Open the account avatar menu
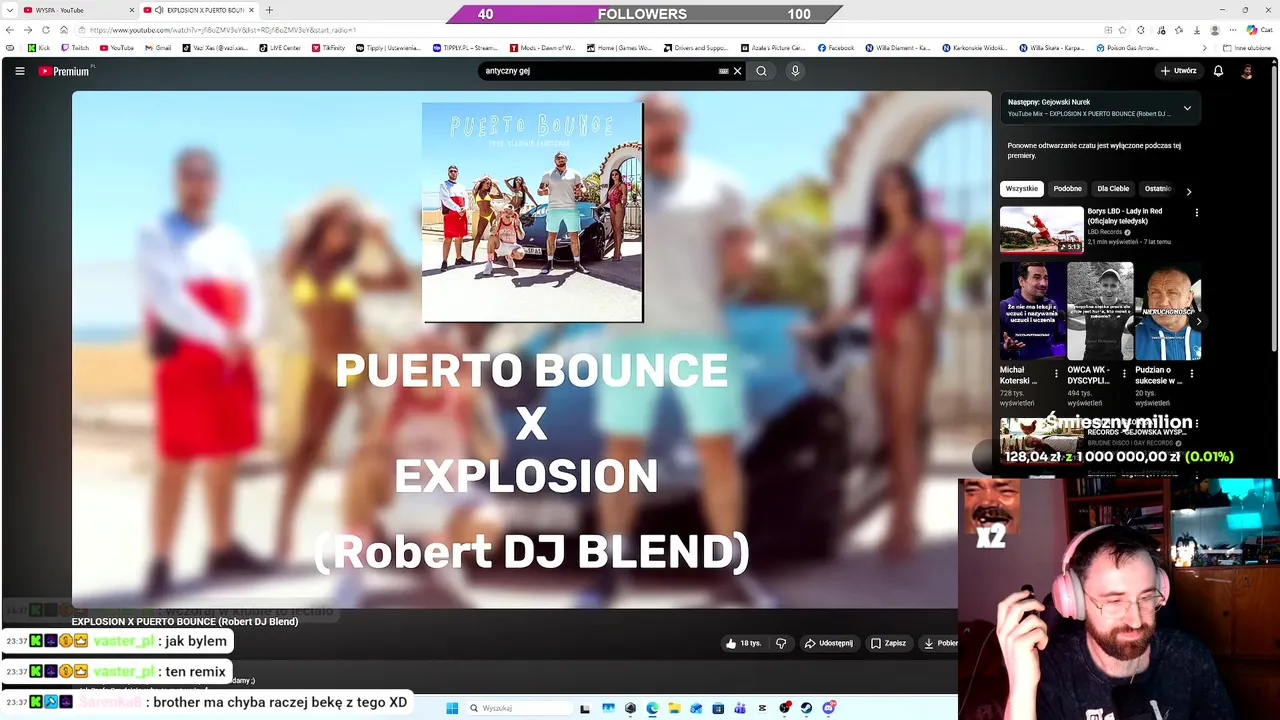 (x=1246, y=71)
